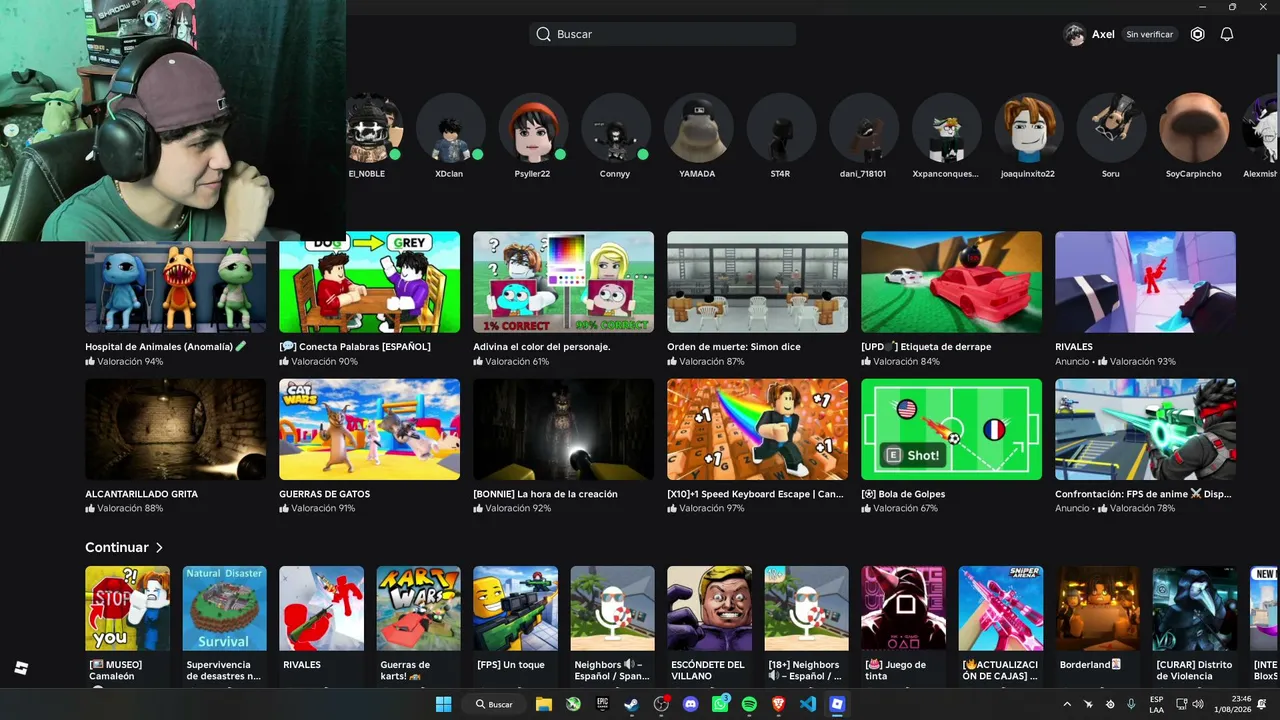Image resolution: width=1280 pixels, height=720 pixels.
Task: Click the Roblox icon on the taskbar
Action: point(837,704)
